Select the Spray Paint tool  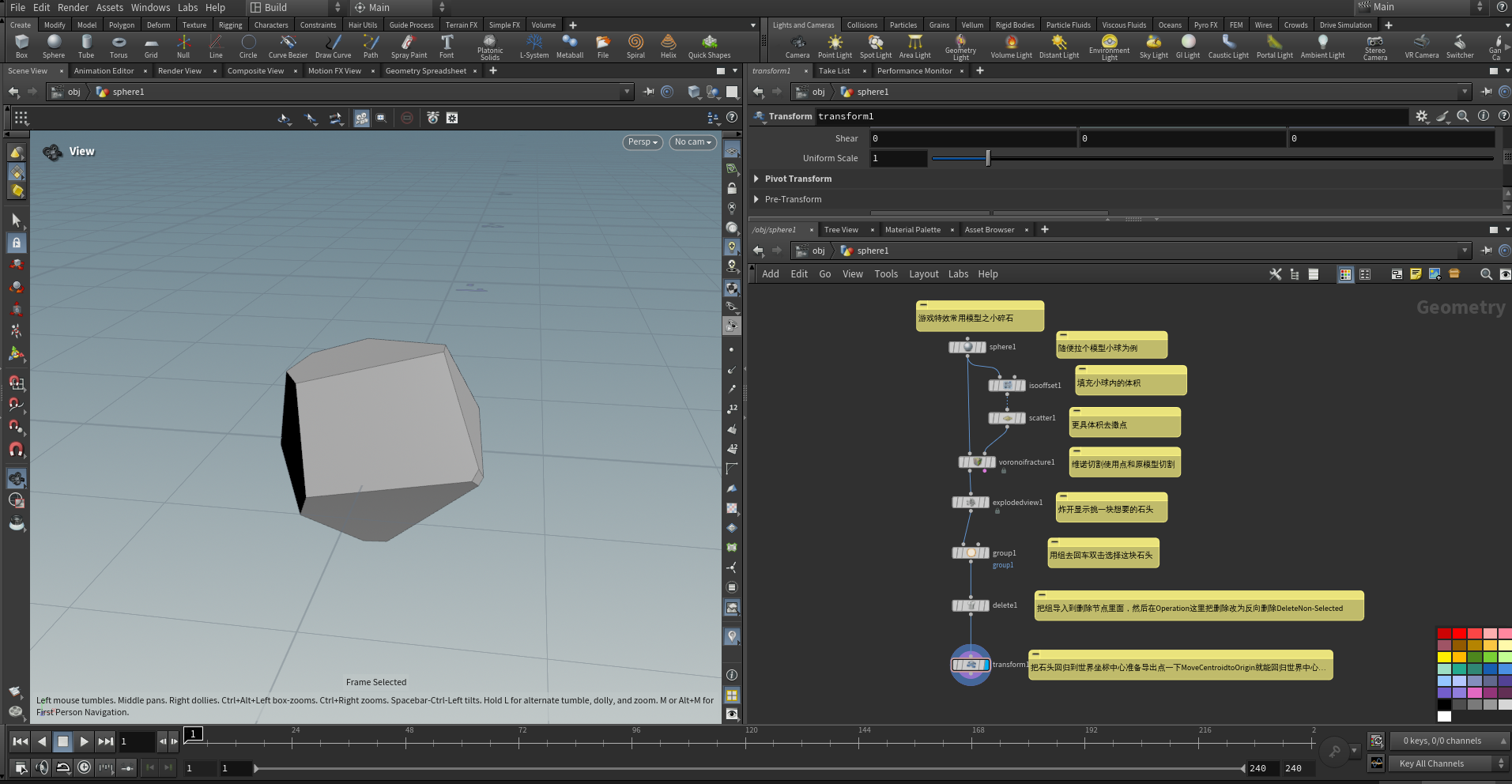[409, 46]
